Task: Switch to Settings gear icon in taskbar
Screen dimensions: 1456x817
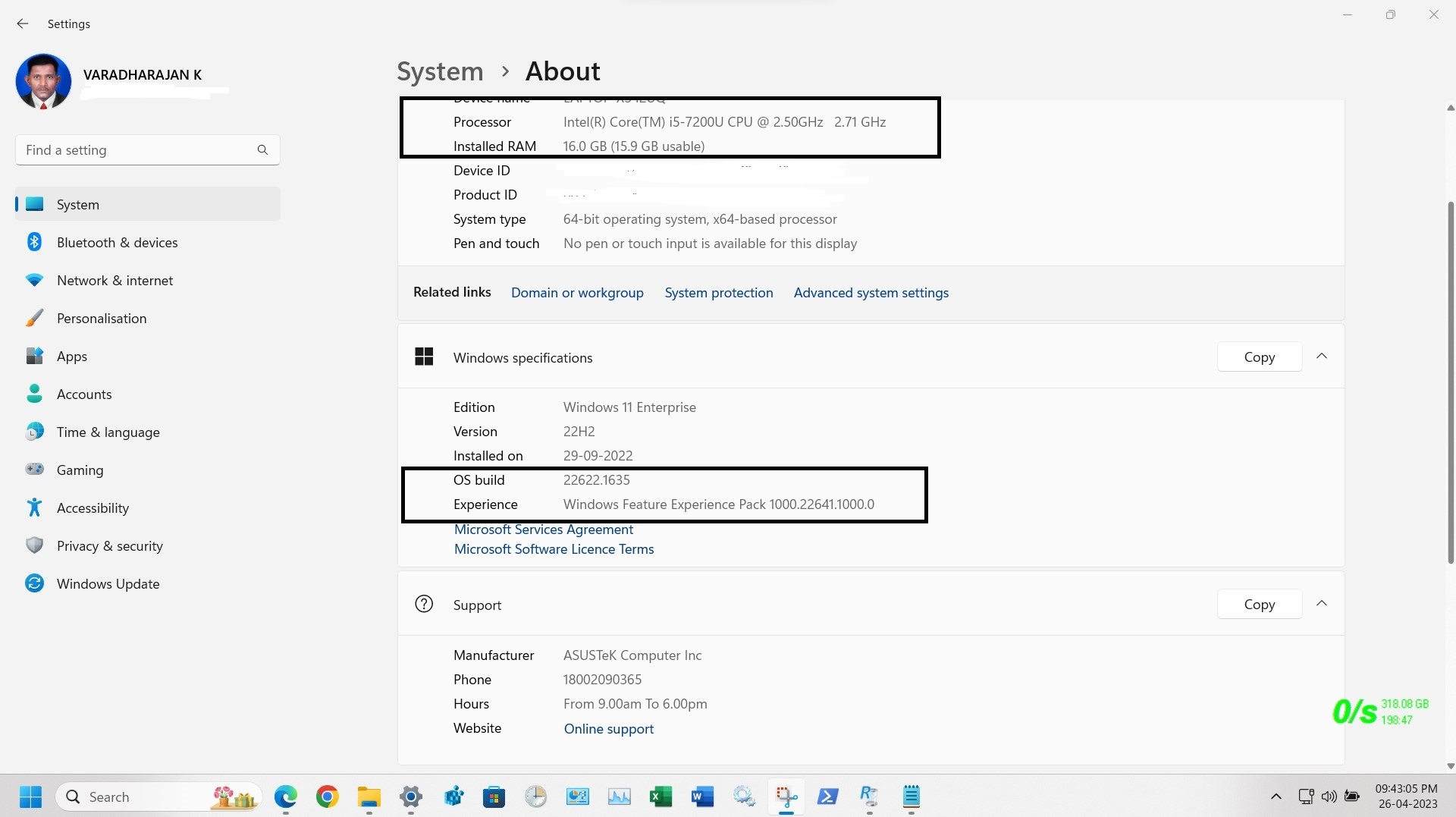Action: point(411,797)
